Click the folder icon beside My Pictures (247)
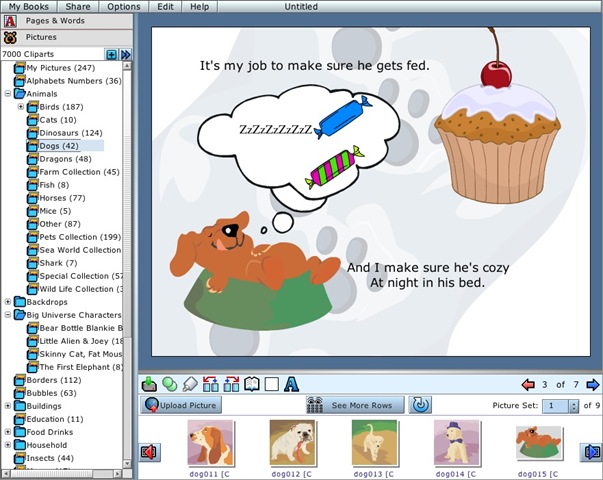Screen dimensions: 603x480 coord(20,68)
